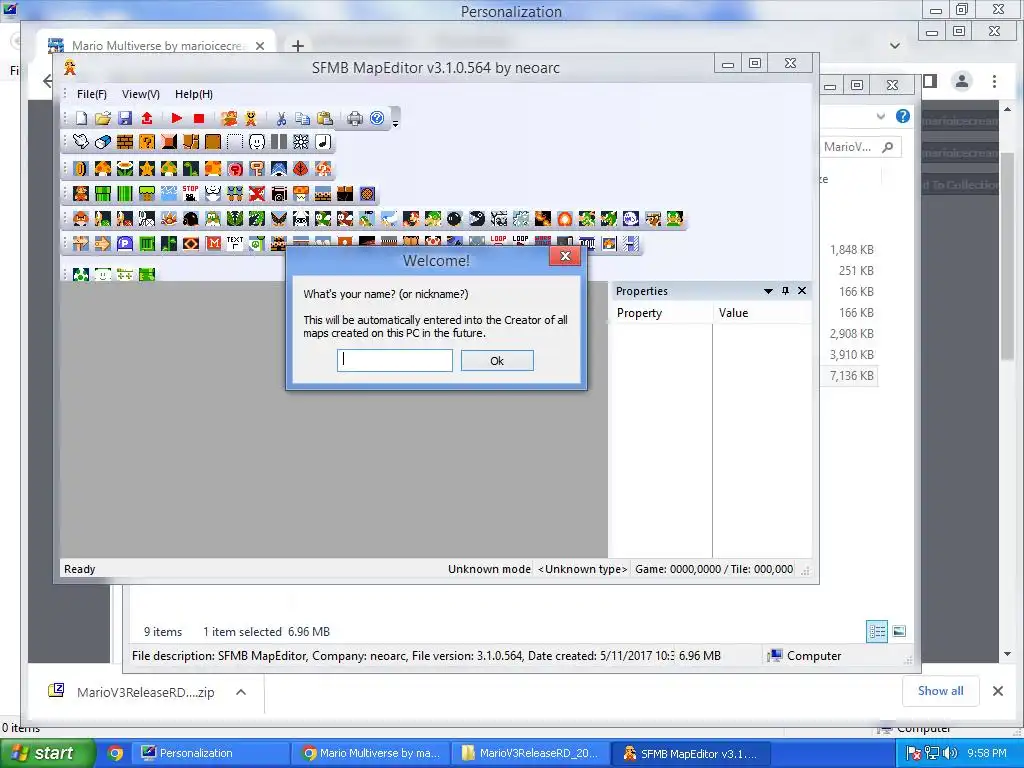
Task: Select the key item icon
Action: pos(257,168)
